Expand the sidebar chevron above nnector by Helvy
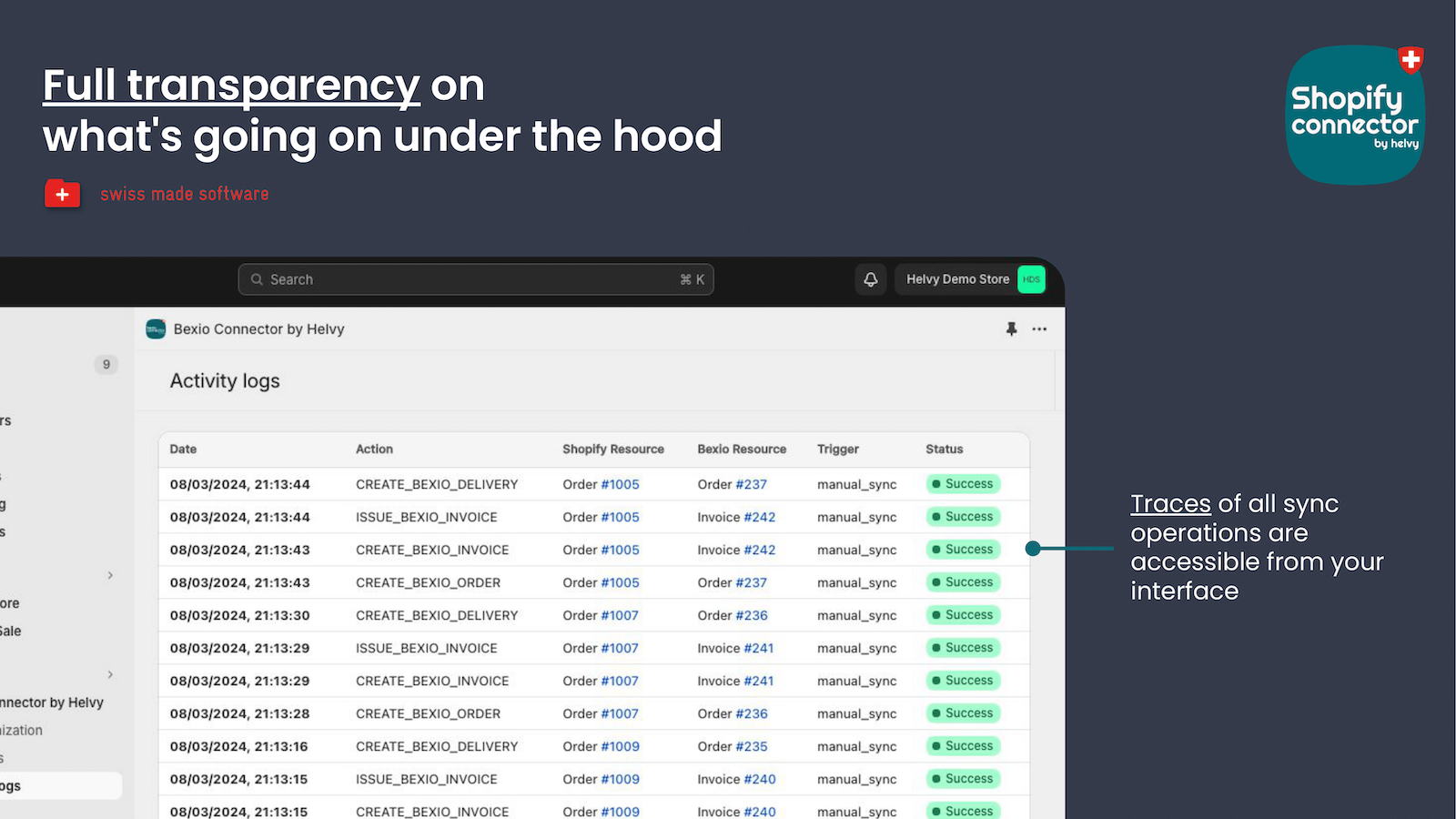1456x819 pixels. pyautogui.click(x=110, y=674)
